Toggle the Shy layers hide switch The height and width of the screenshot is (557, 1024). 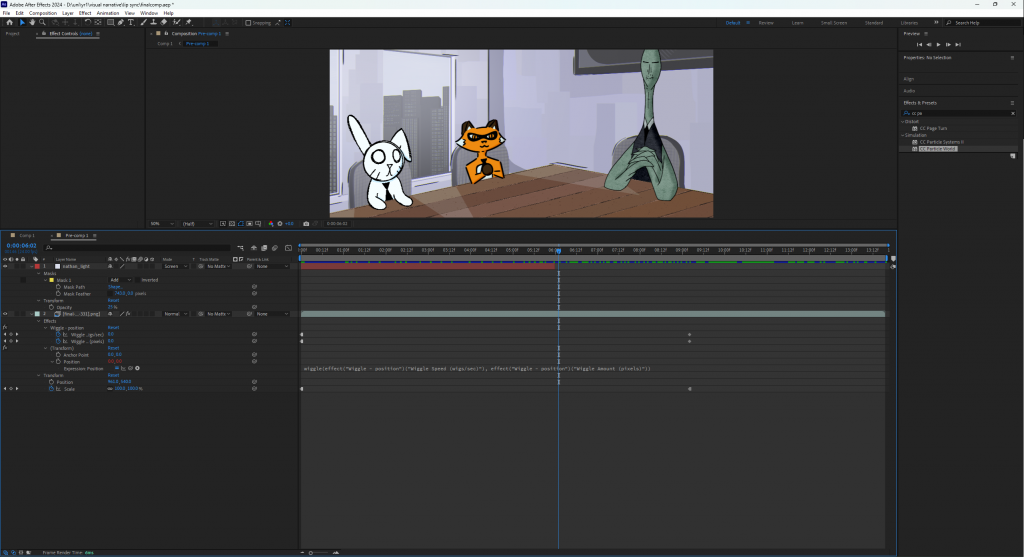click(254, 248)
